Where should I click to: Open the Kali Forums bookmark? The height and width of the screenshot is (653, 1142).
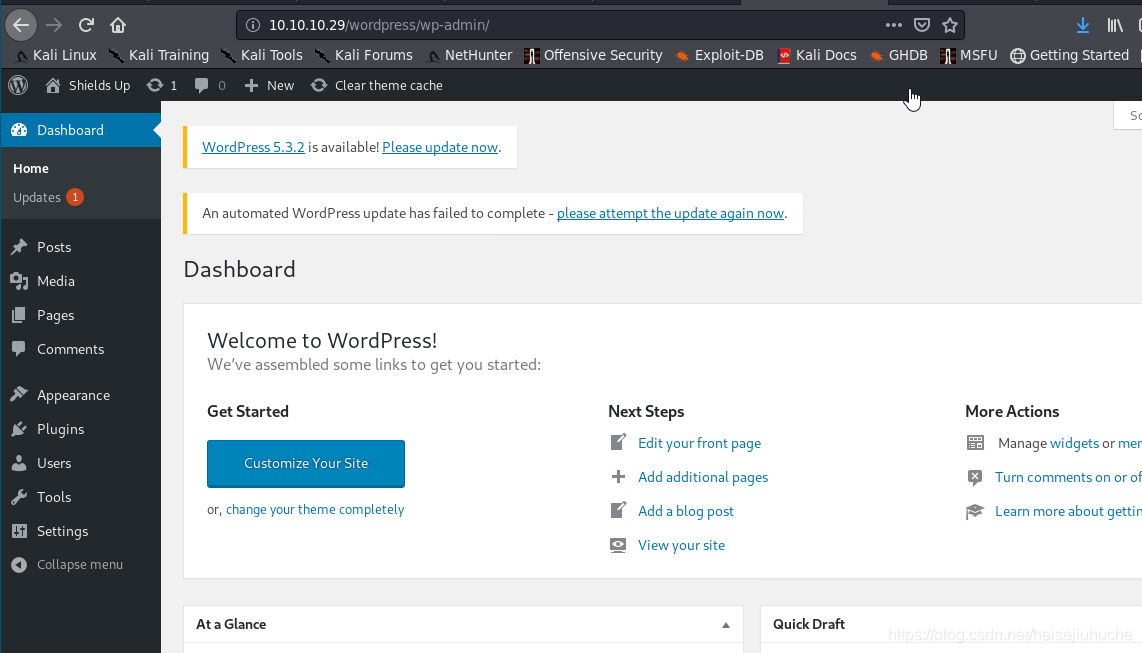(363, 55)
